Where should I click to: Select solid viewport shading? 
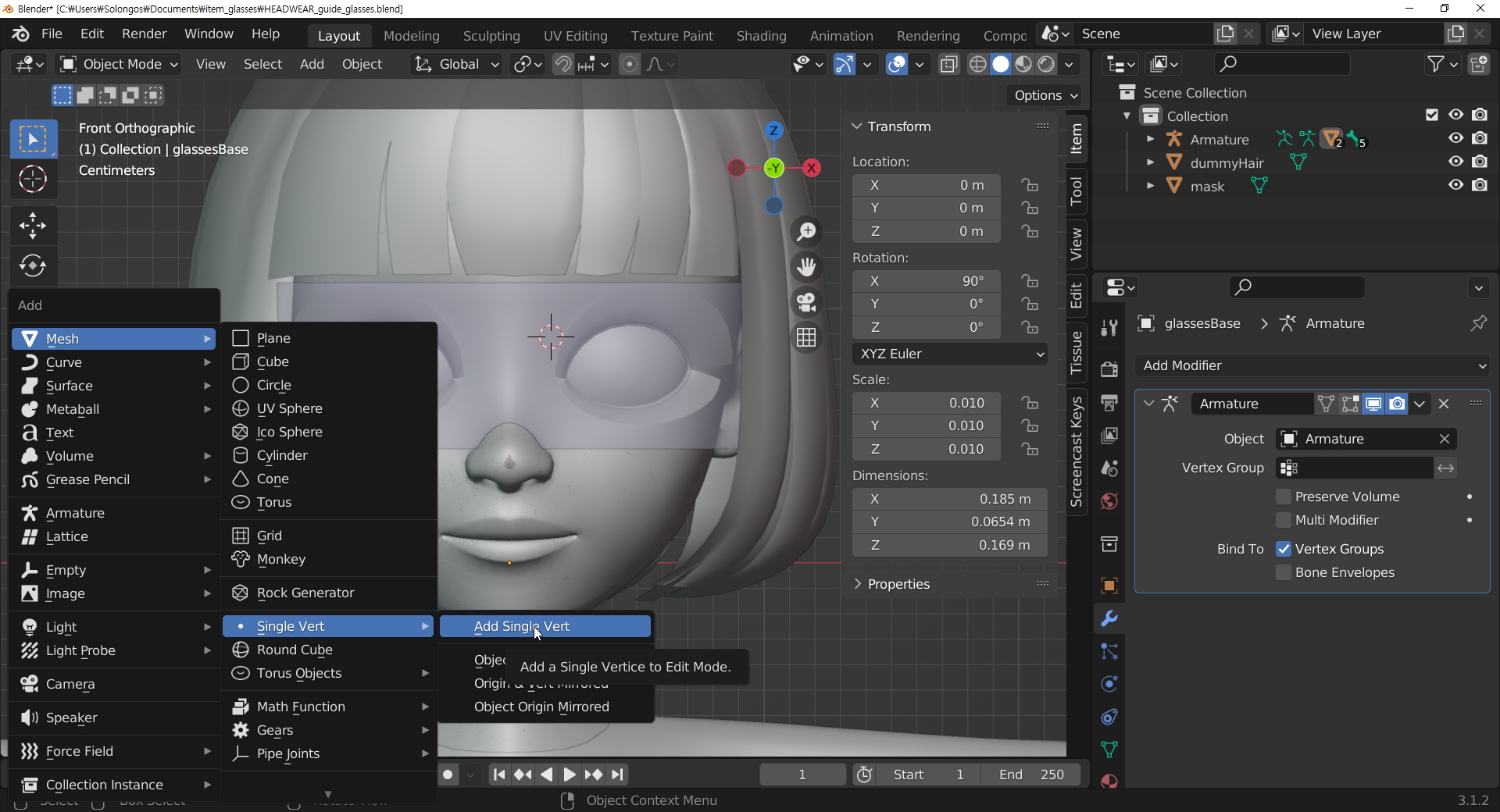pos(1001,64)
